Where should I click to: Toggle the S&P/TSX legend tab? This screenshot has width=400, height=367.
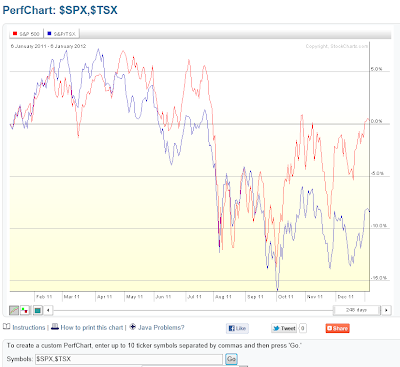61,34
